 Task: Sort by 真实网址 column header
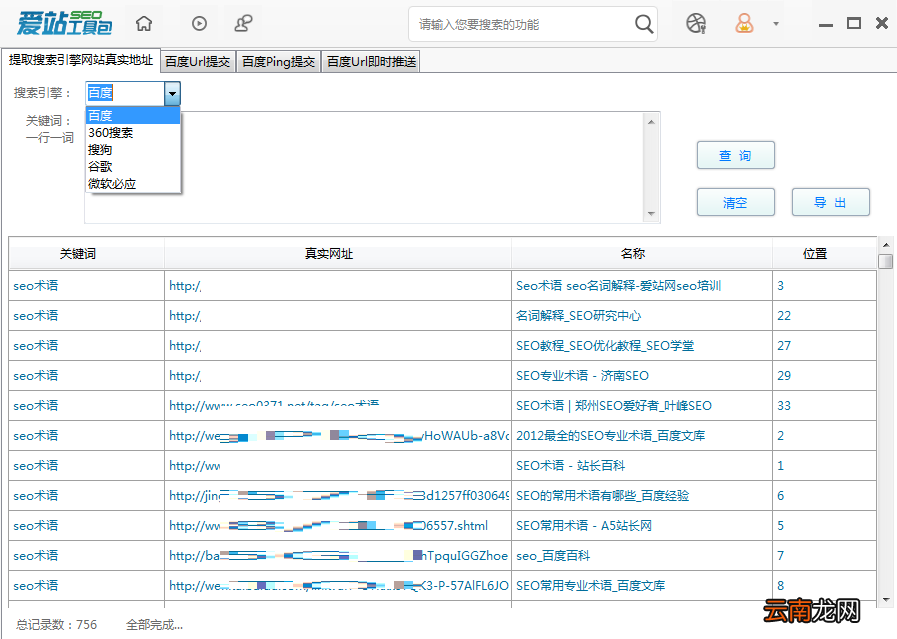(x=338, y=253)
